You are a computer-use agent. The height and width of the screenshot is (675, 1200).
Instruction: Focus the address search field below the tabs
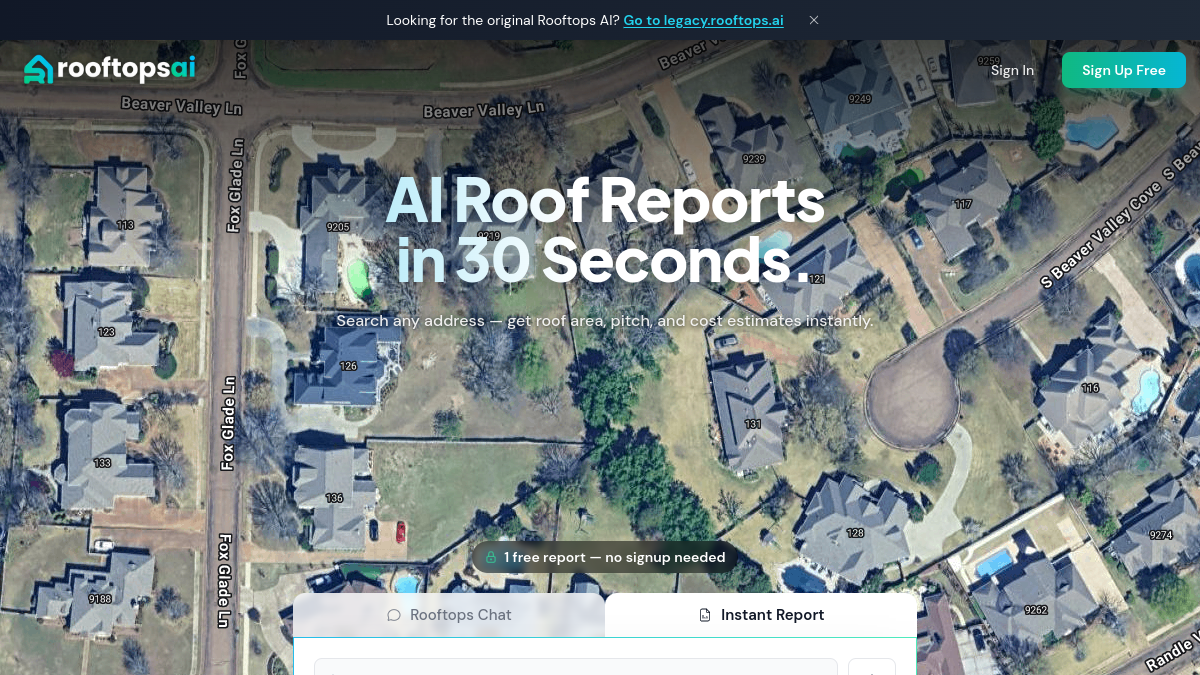pos(576,666)
